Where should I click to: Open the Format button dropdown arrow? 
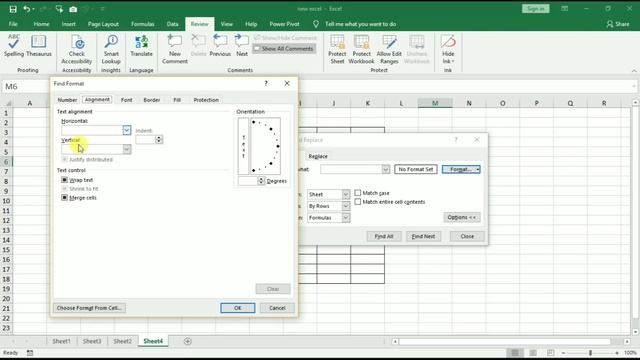pos(478,169)
